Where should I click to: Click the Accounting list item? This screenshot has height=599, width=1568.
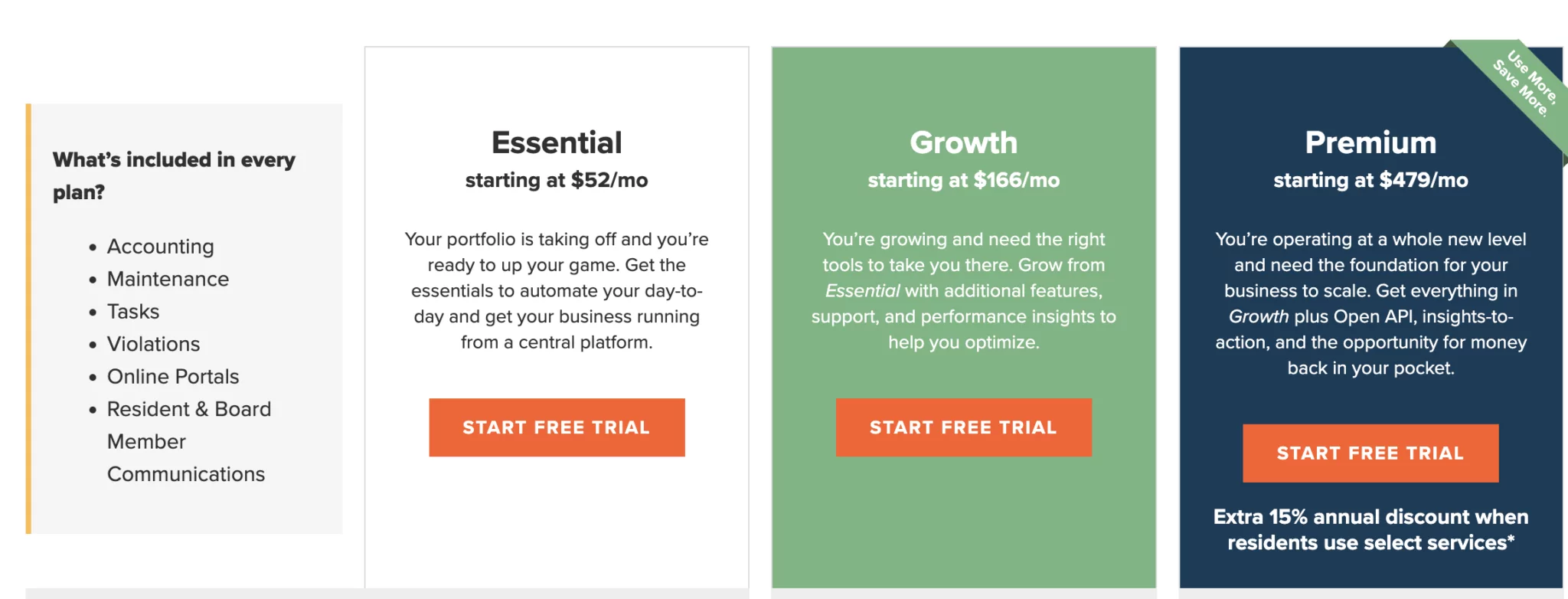160,247
